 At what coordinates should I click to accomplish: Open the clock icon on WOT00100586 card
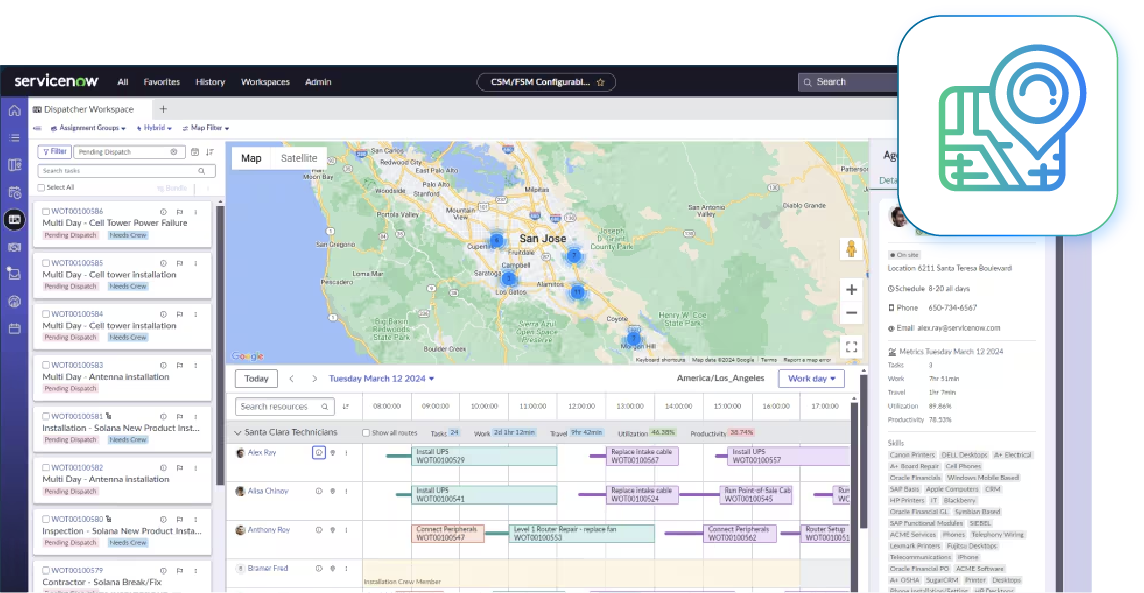[x=163, y=212]
